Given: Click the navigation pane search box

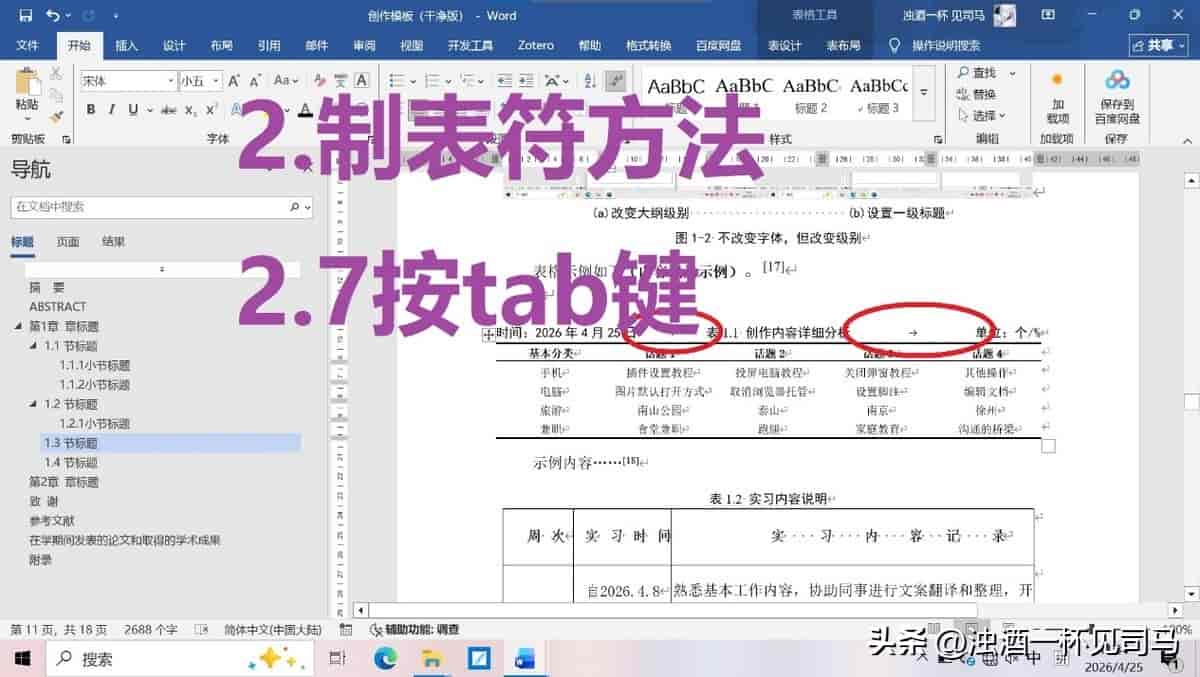Looking at the screenshot, I should [x=161, y=207].
